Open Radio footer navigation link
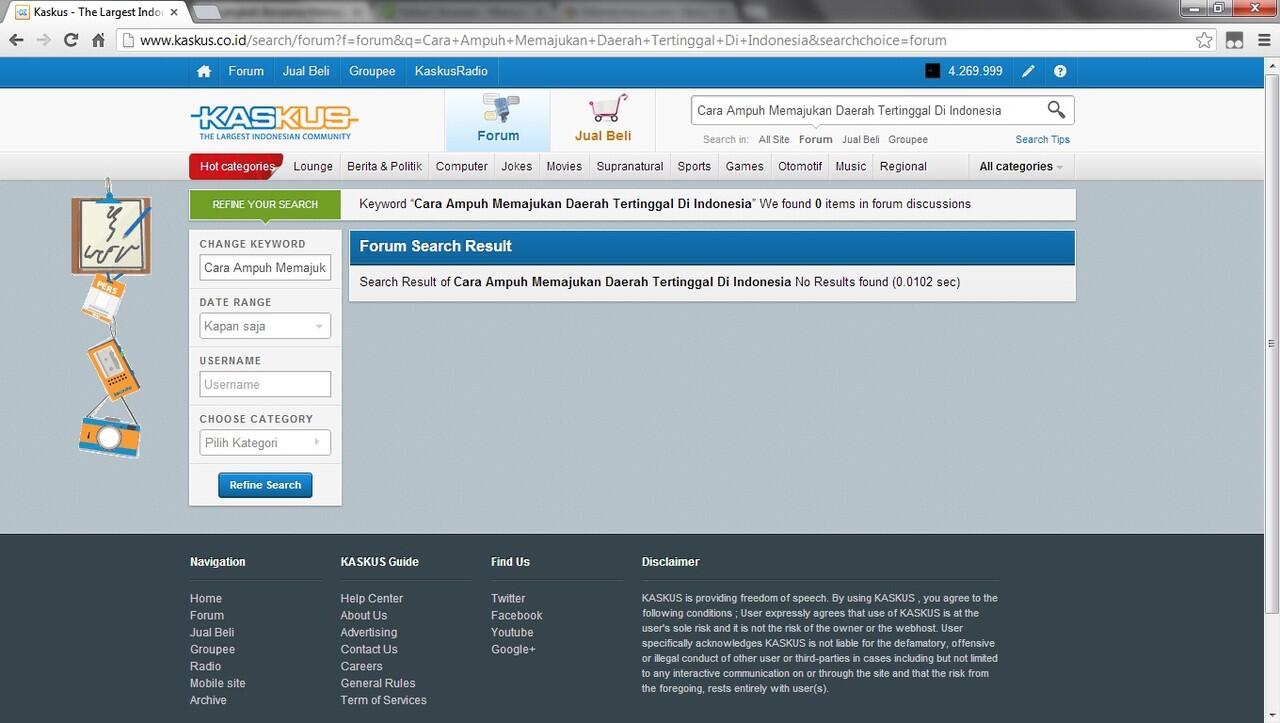1280x723 pixels. point(206,666)
